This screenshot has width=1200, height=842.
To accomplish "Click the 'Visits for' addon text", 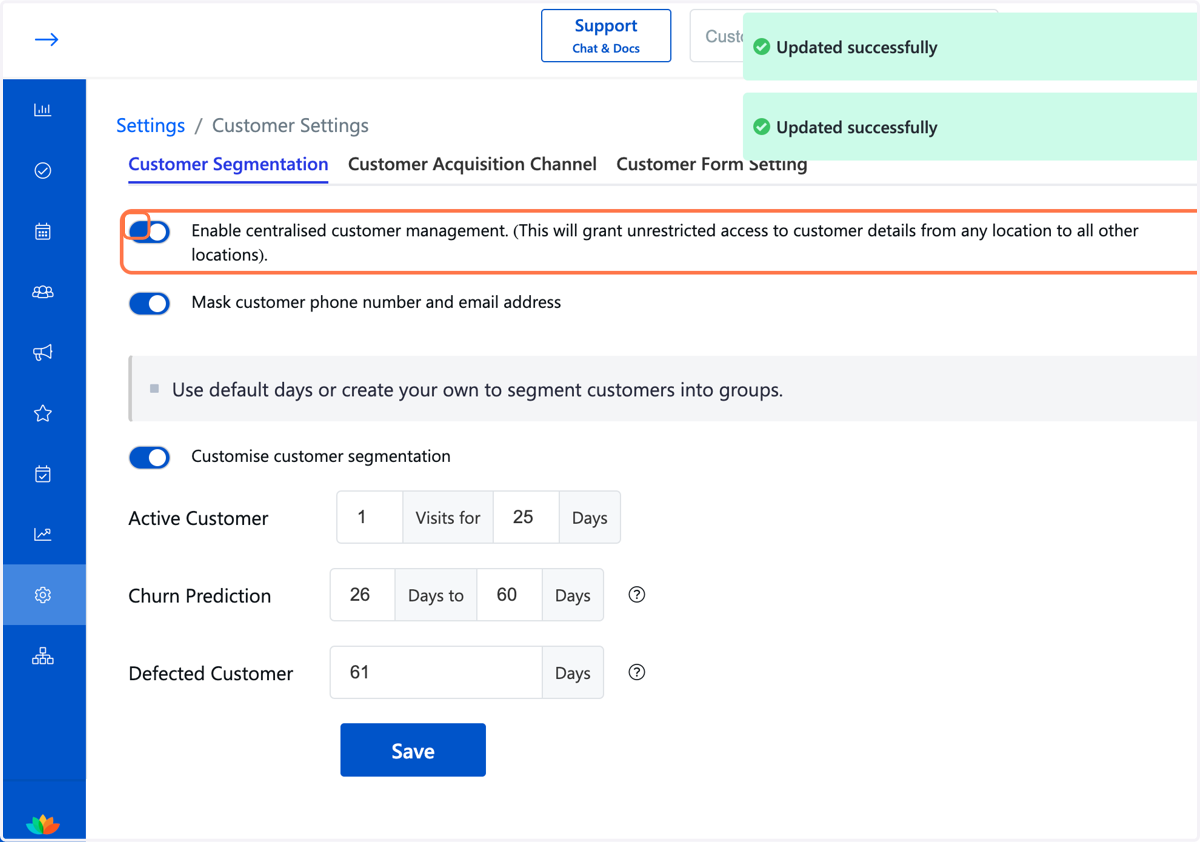I will (448, 518).
